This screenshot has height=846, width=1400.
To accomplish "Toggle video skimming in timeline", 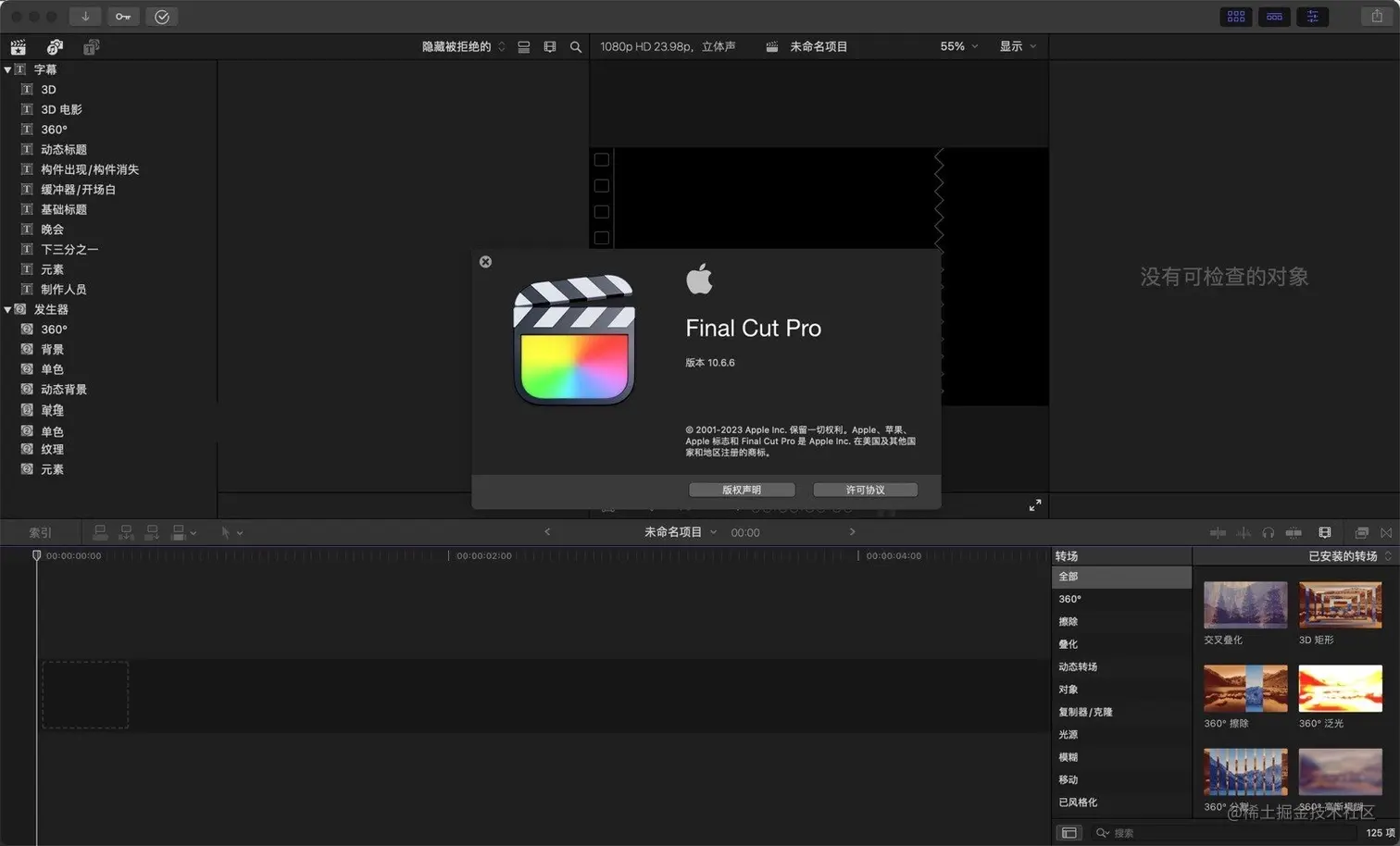I will pos(1218,532).
